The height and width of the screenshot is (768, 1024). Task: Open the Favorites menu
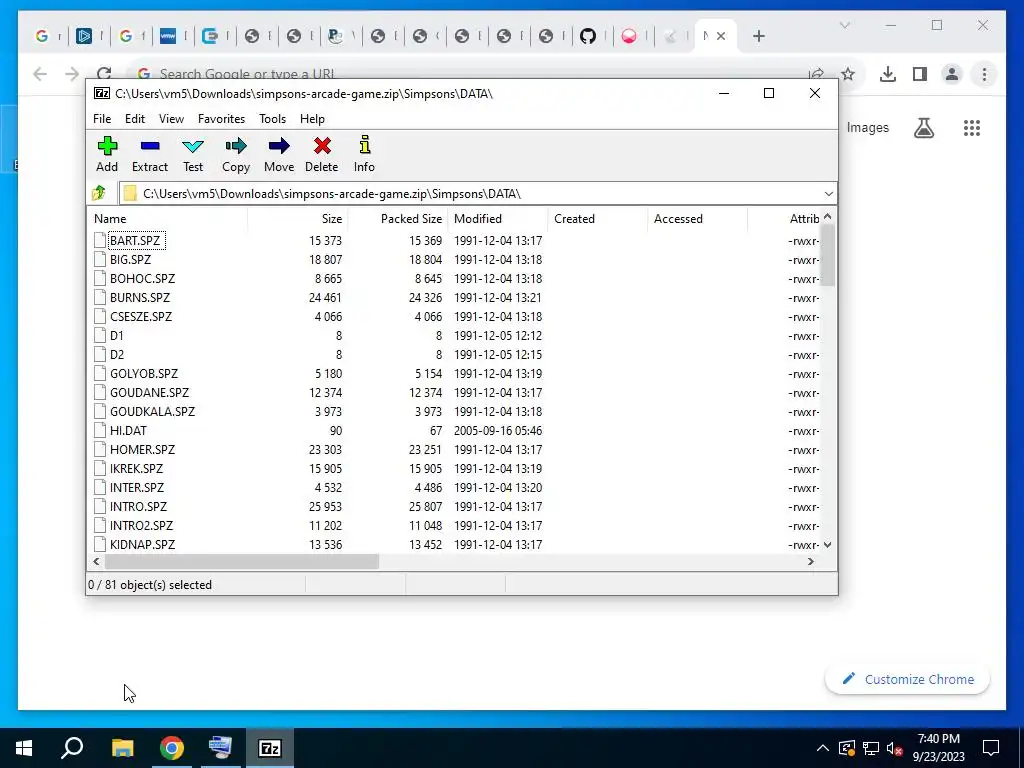[221, 119]
